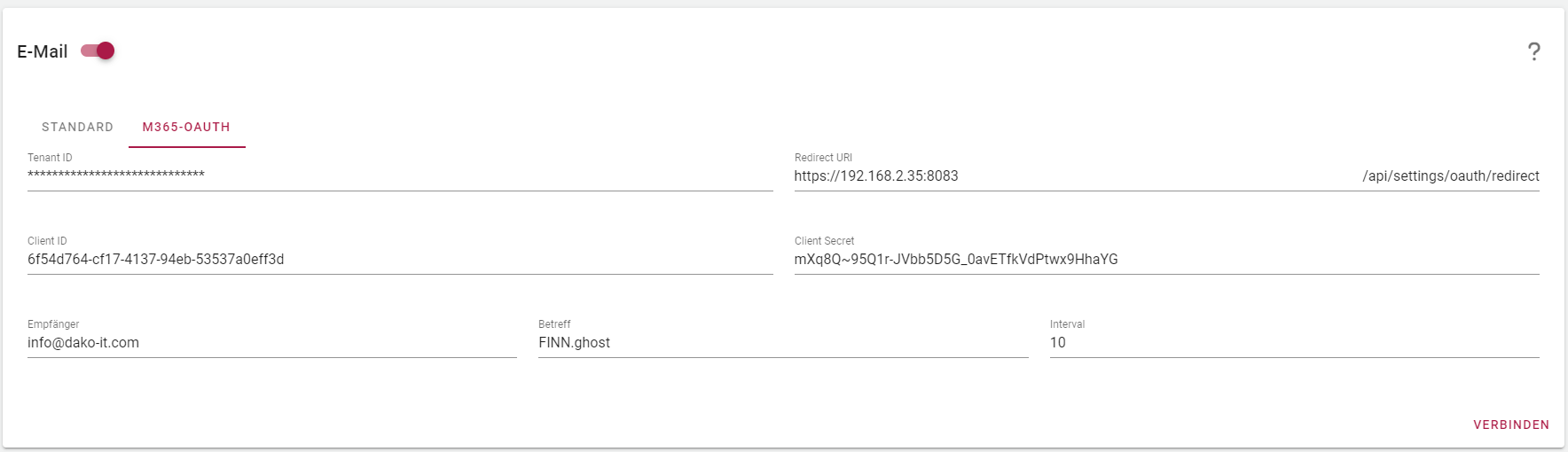Click the /api/settings/oauth/redirect suffix text
The image size is (1568, 452).
[x=1451, y=175]
